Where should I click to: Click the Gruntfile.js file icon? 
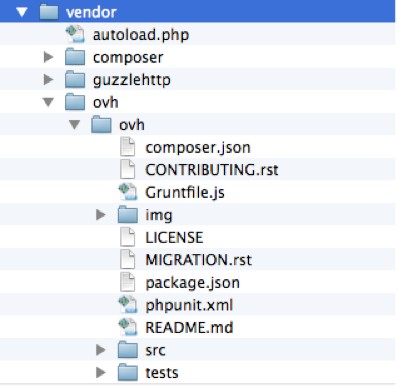128,192
